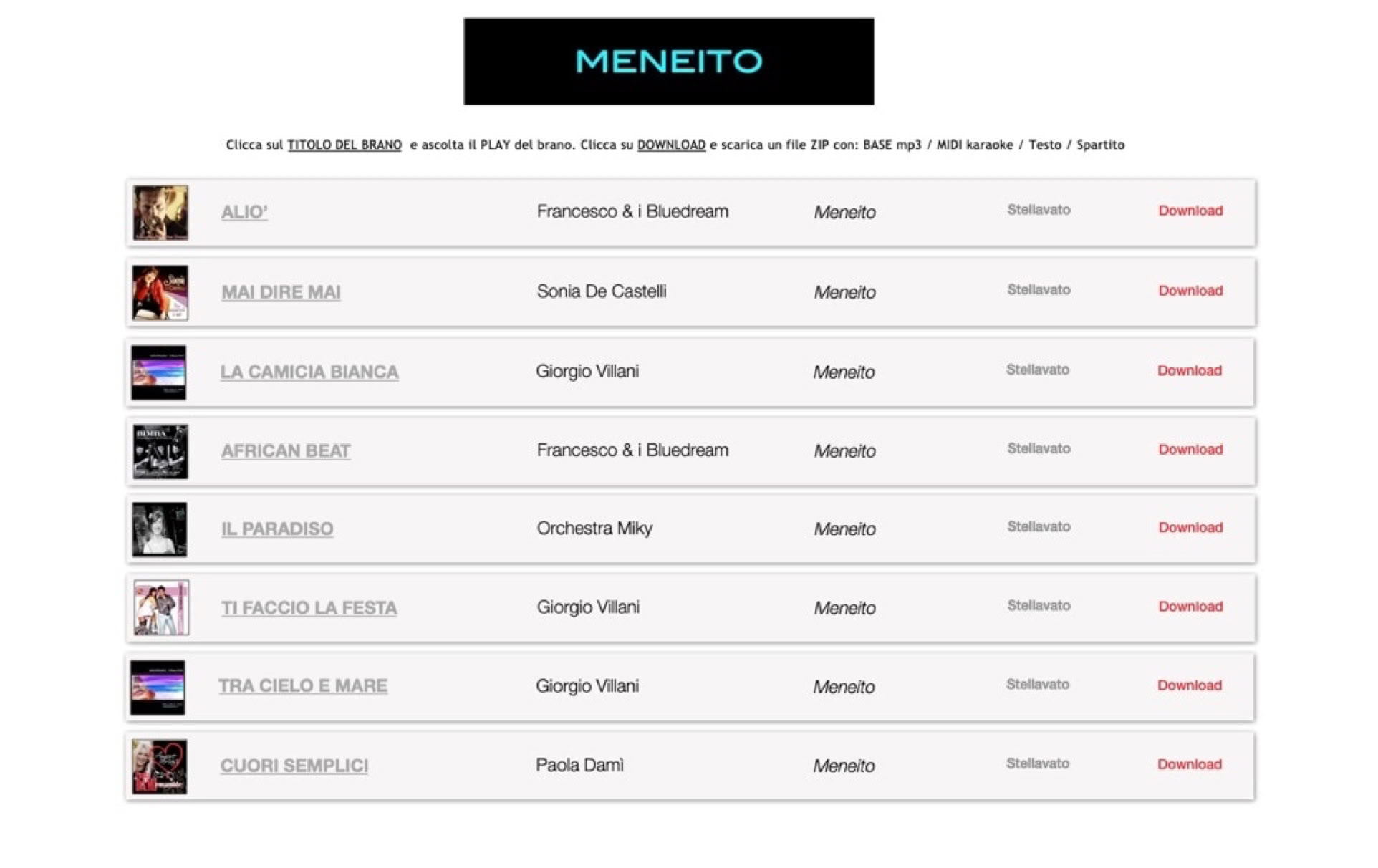Viewport: 1378px width, 868px height.
Task: Click the MENEITO header banner
Action: pyautogui.click(x=668, y=62)
